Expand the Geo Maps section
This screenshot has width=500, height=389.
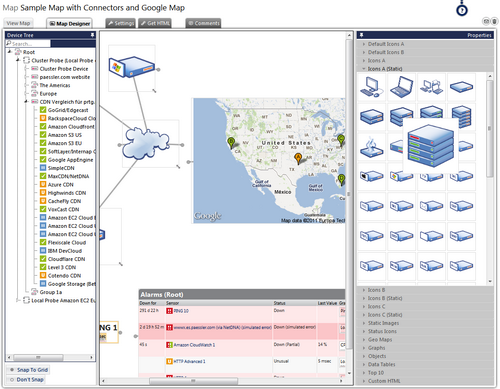(425, 340)
